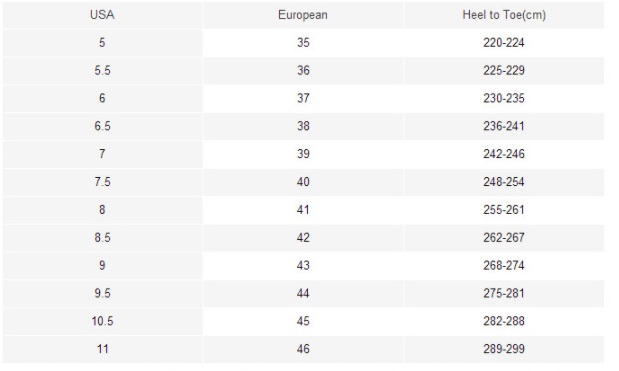Image resolution: width=619 pixels, height=371 pixels.
Task: Click the 255-261 measurement cell
Action: click(504, 210)
